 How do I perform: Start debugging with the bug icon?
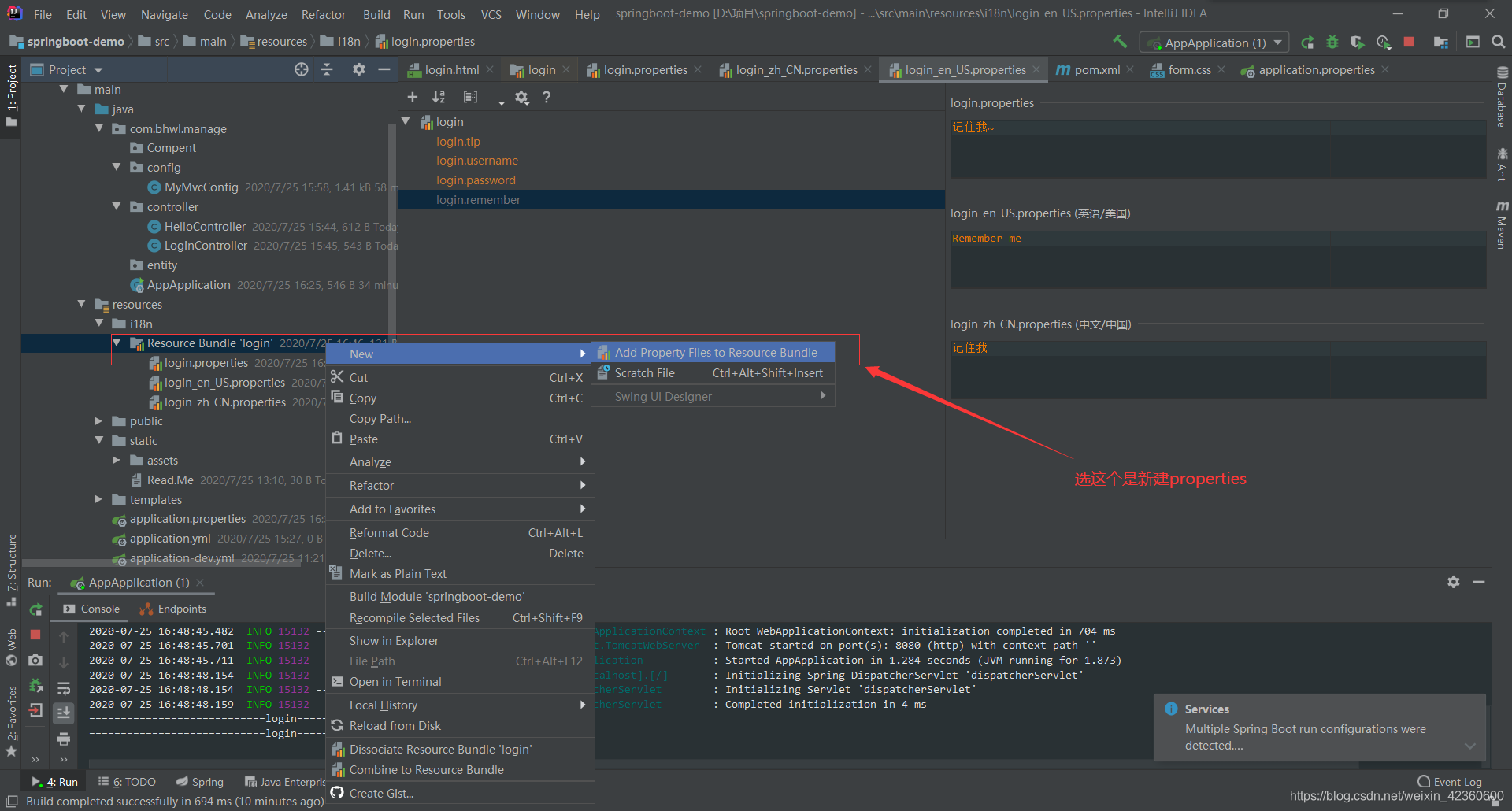(1332, 43)
